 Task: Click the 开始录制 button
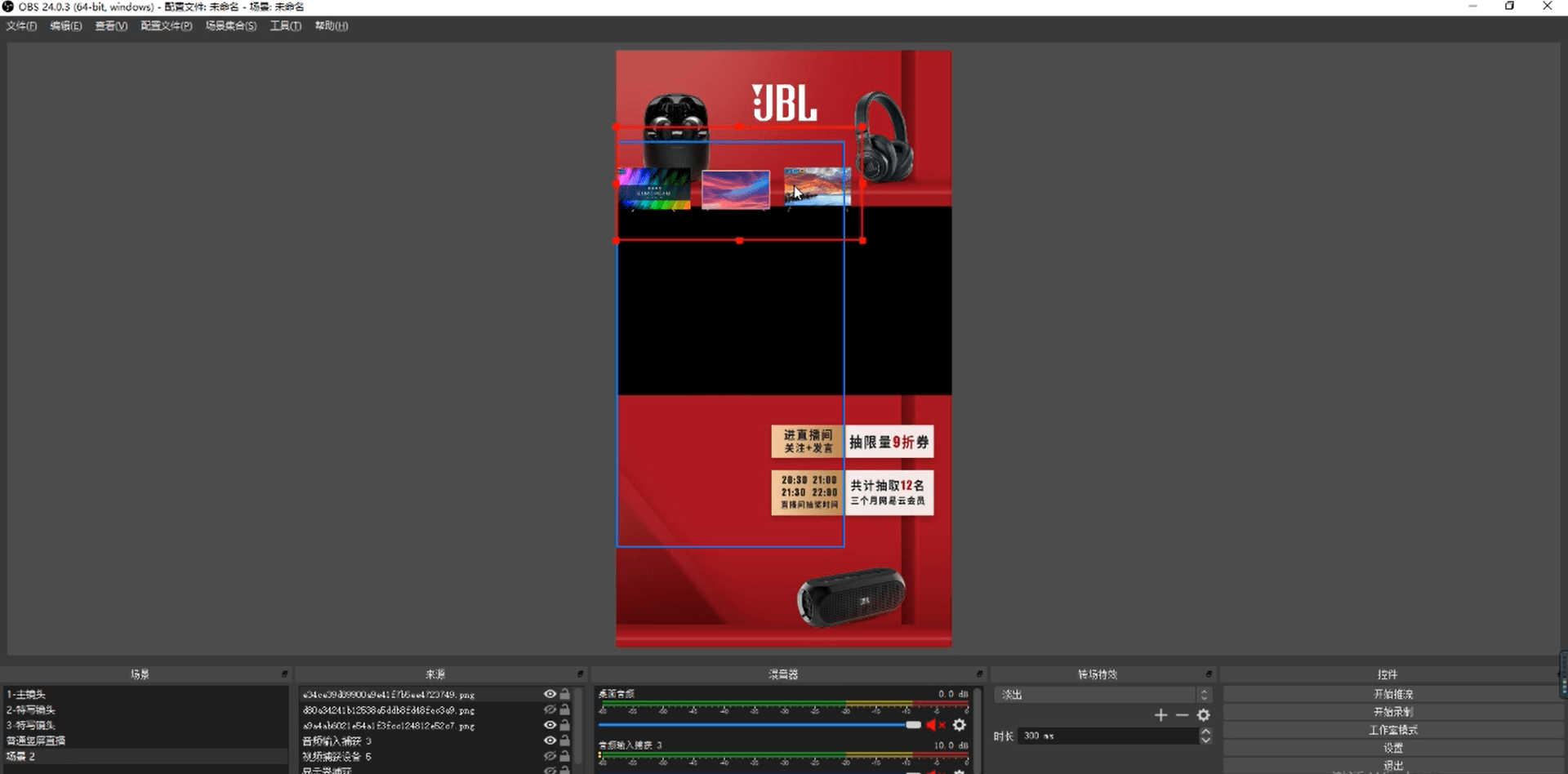(x=1392, y=712)
